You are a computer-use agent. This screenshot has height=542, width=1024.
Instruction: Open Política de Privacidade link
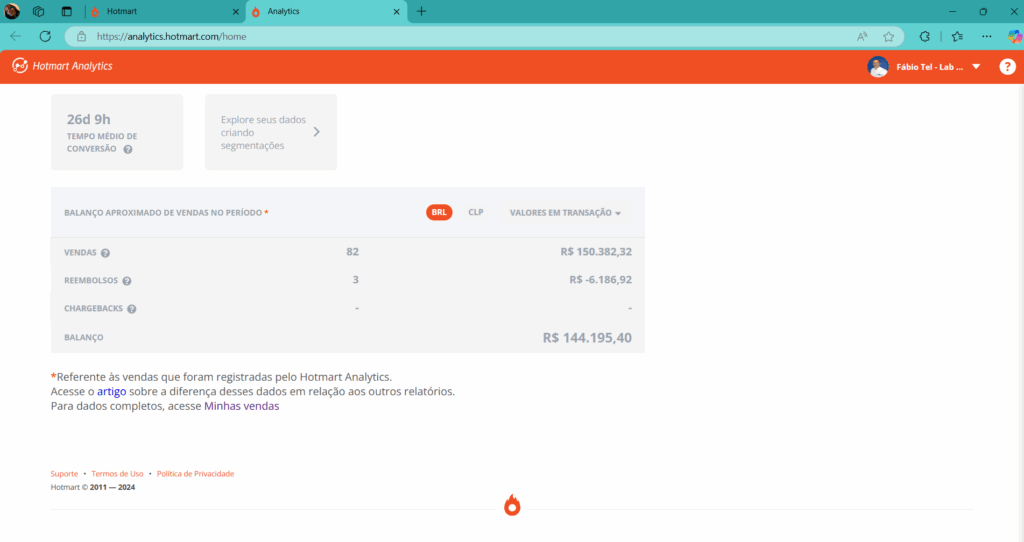click(x=195, y=473)
